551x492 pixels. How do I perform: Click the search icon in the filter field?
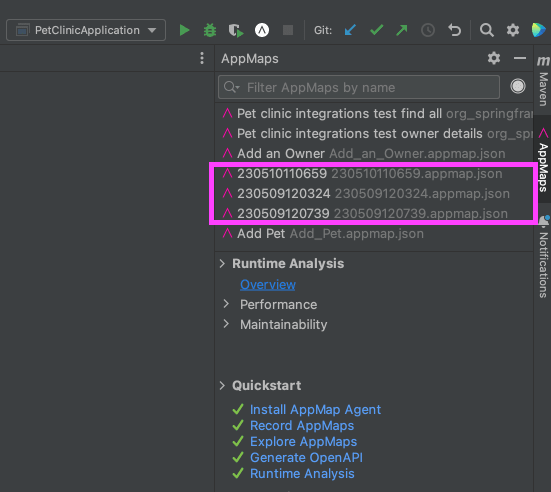click(231, 87)
